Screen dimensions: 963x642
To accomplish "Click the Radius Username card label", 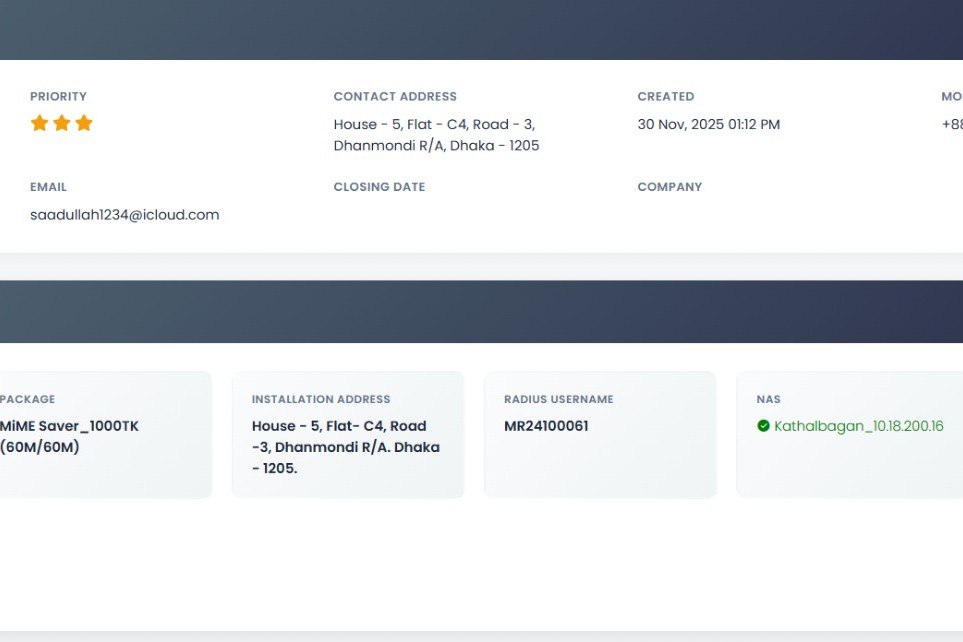I will 558,399.
